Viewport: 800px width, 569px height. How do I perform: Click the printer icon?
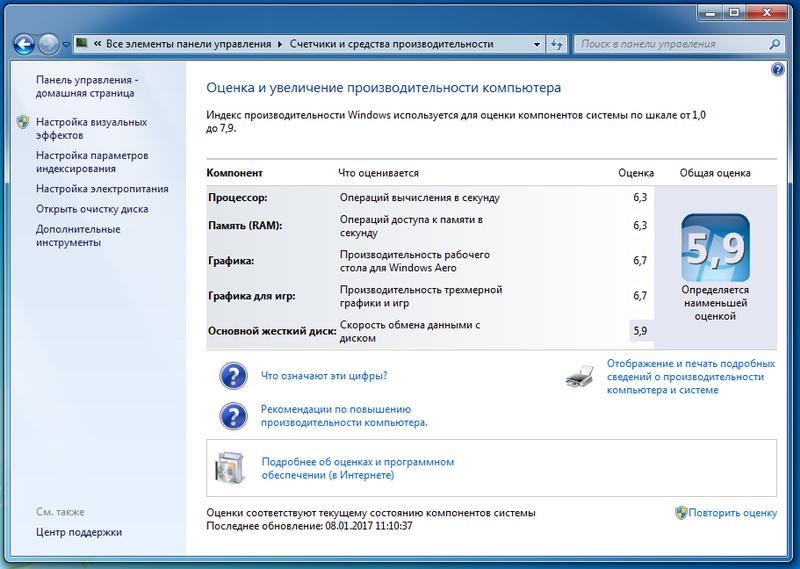(x=580, y=377)
